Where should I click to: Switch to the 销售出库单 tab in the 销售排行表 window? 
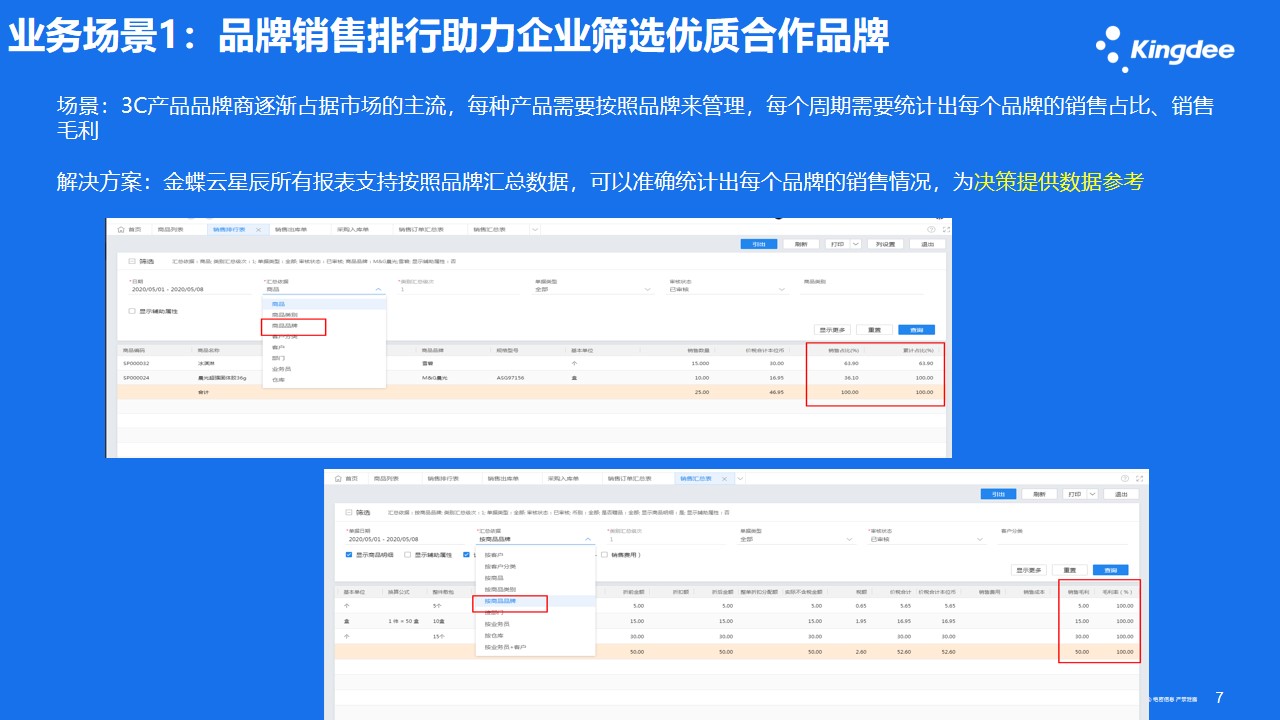coord(291,230)
